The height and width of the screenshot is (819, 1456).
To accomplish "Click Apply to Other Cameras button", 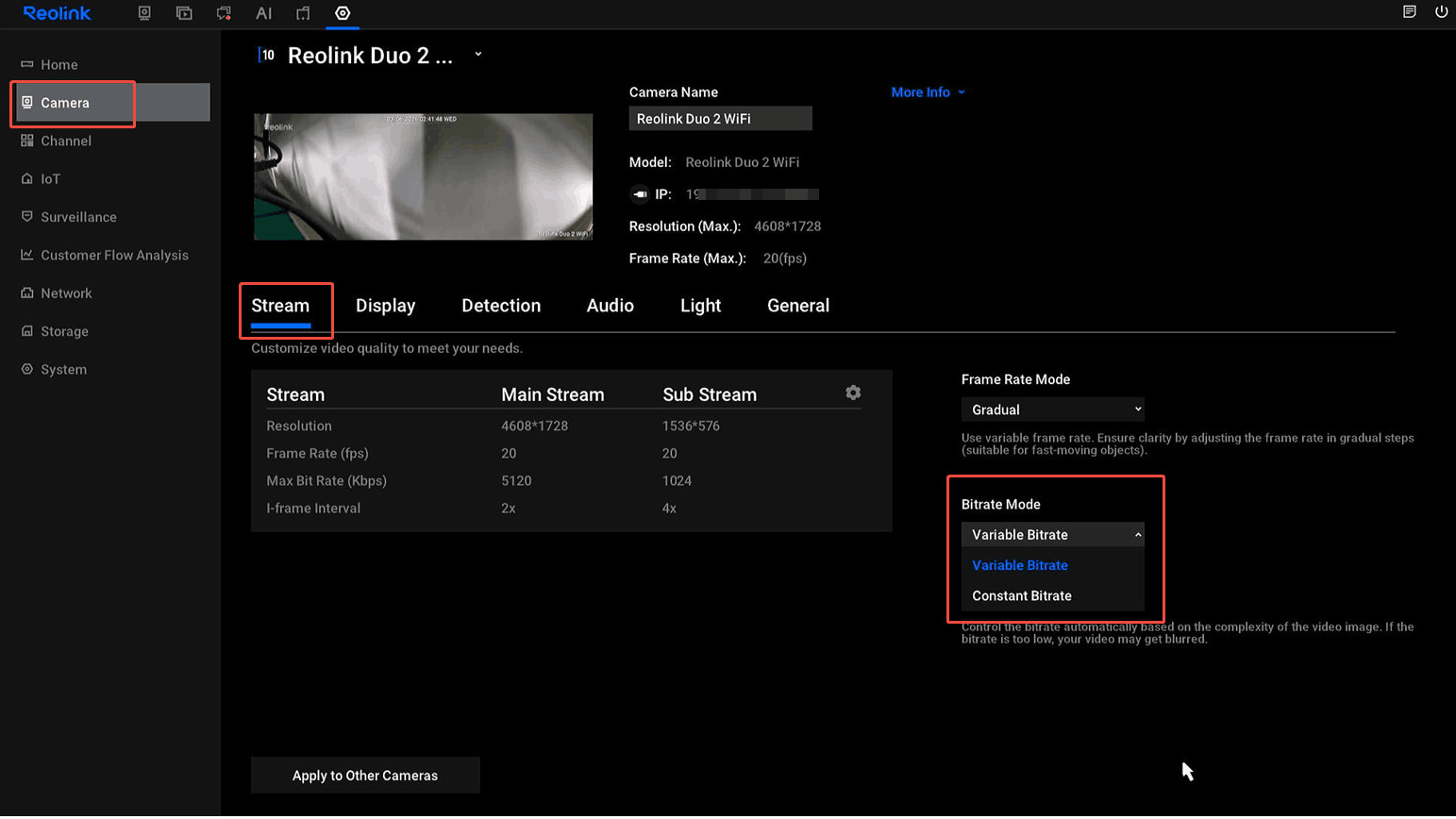I will [x=365, y=776].
